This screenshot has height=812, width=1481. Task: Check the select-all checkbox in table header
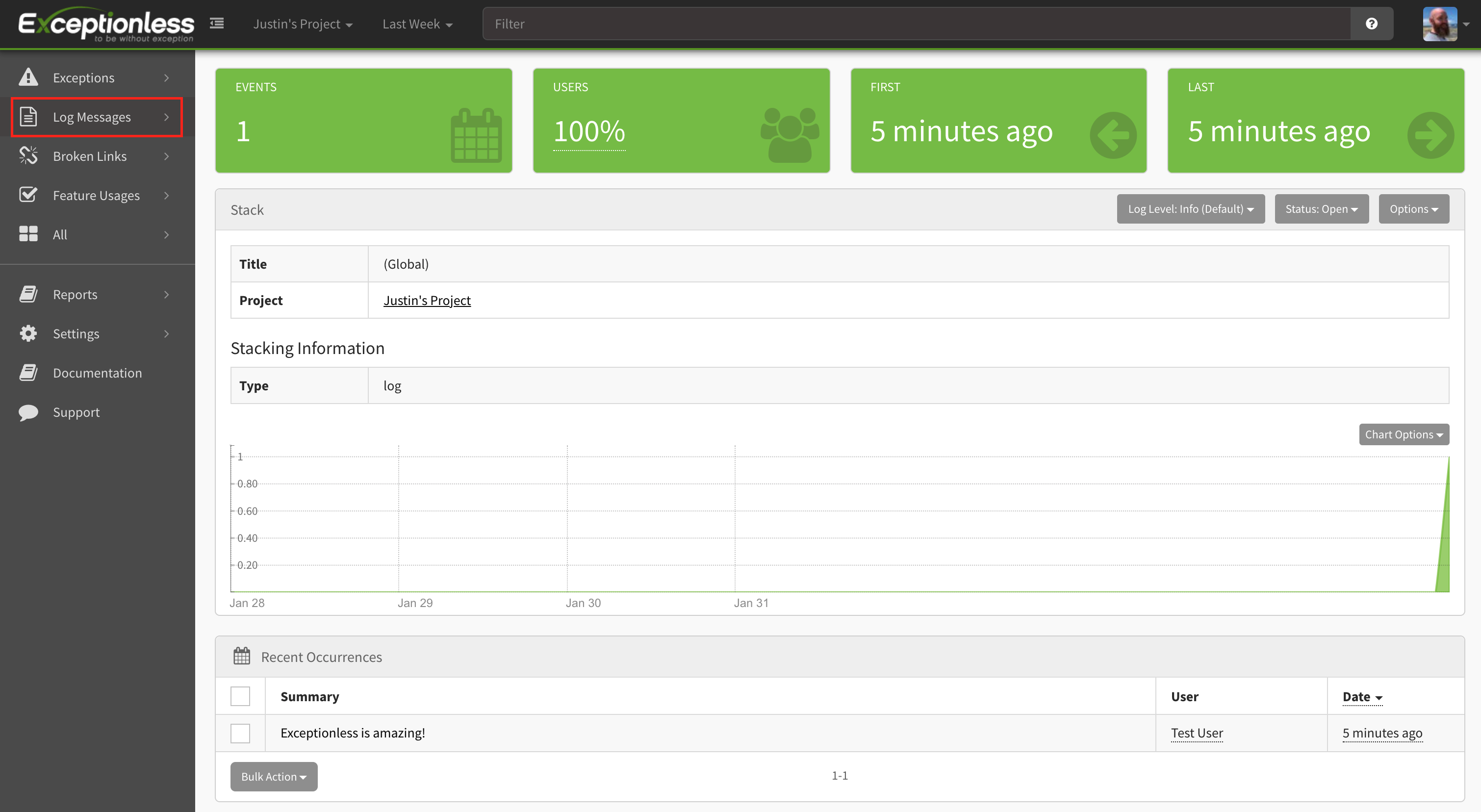(240, 696)
